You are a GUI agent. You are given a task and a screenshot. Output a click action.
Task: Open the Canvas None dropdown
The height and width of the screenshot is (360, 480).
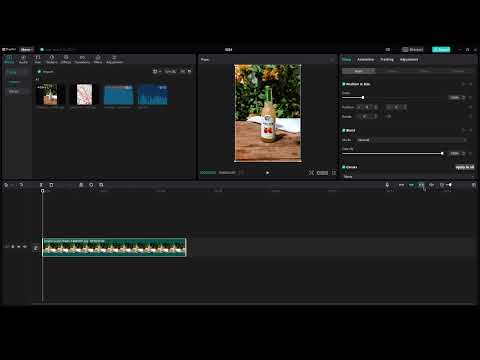point(408,176)
